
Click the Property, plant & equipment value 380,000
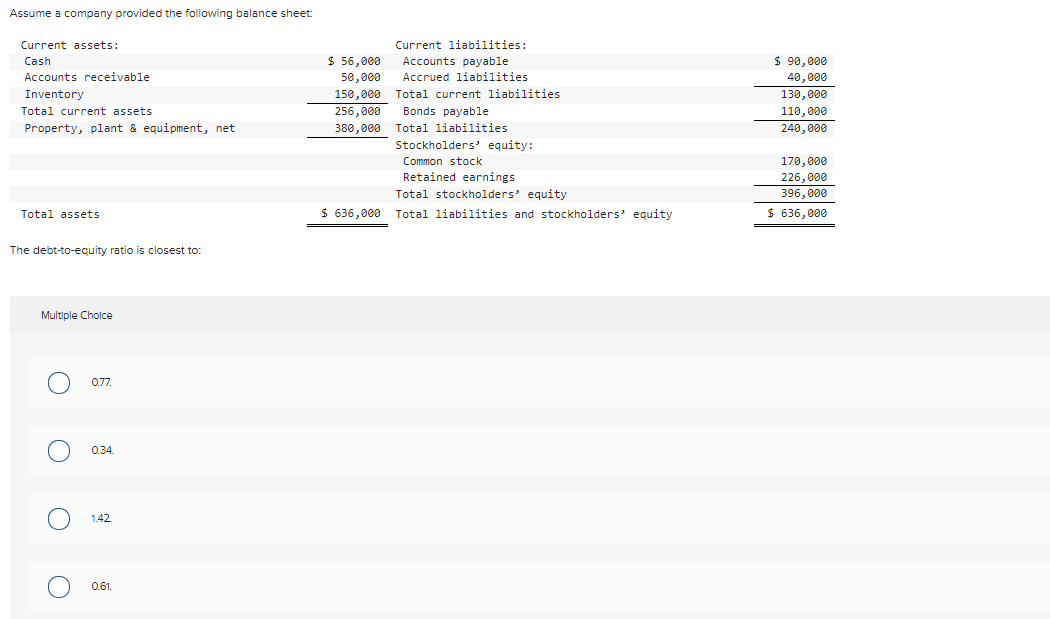(358, 128)
